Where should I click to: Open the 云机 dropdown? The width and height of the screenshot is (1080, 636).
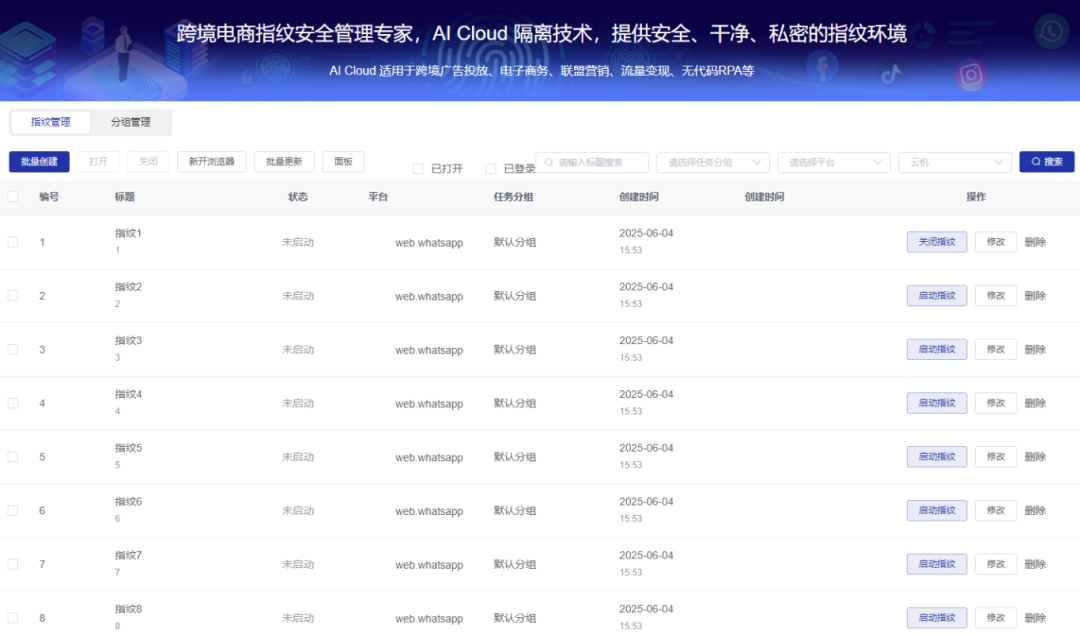pos(955,163)
